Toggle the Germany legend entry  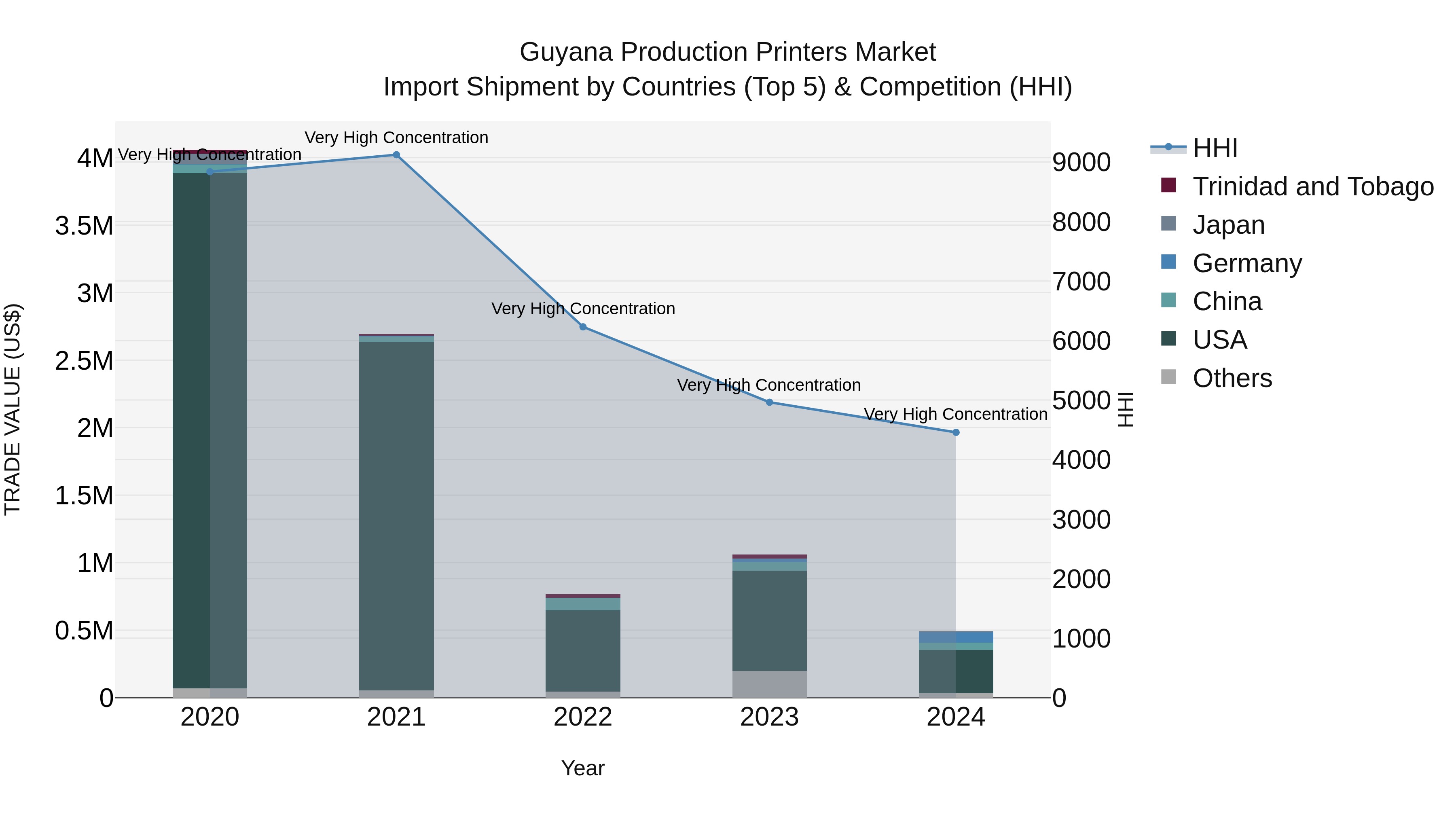(1231, 263)
